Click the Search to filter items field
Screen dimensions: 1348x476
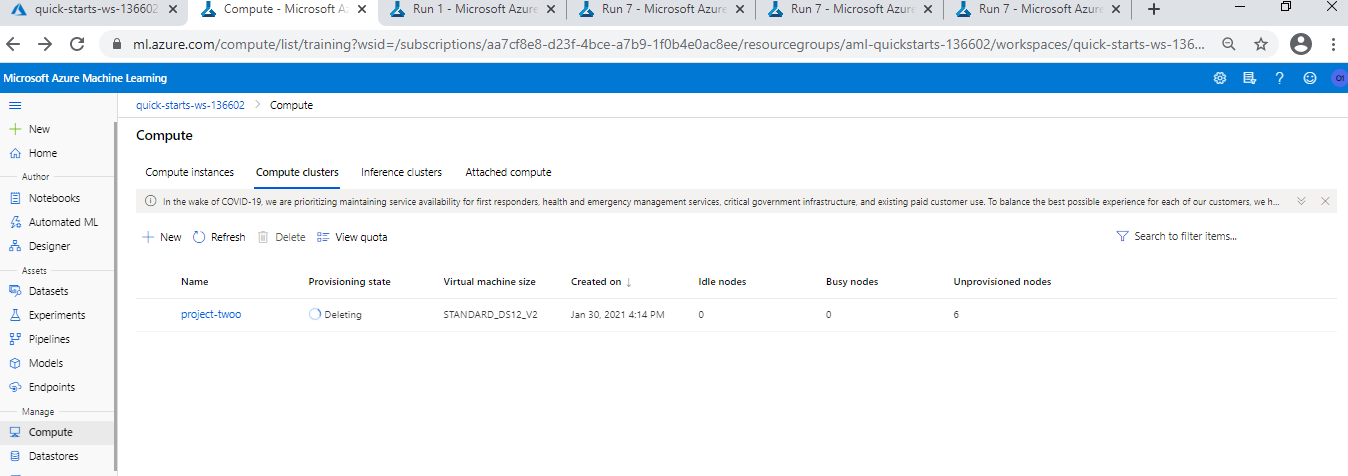click(x=1185, y=237)
